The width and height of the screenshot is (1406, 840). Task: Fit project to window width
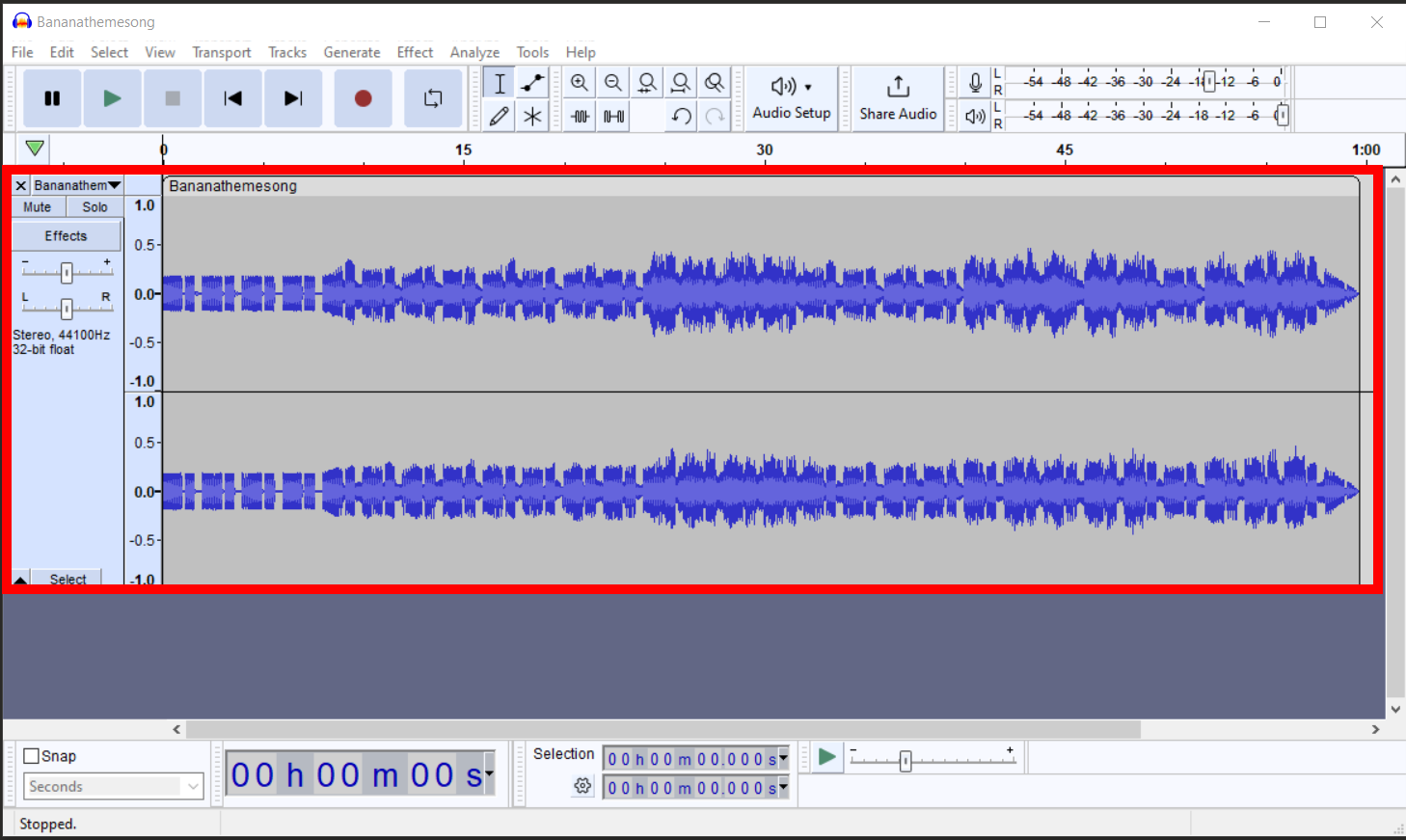[x=681, y=82]
